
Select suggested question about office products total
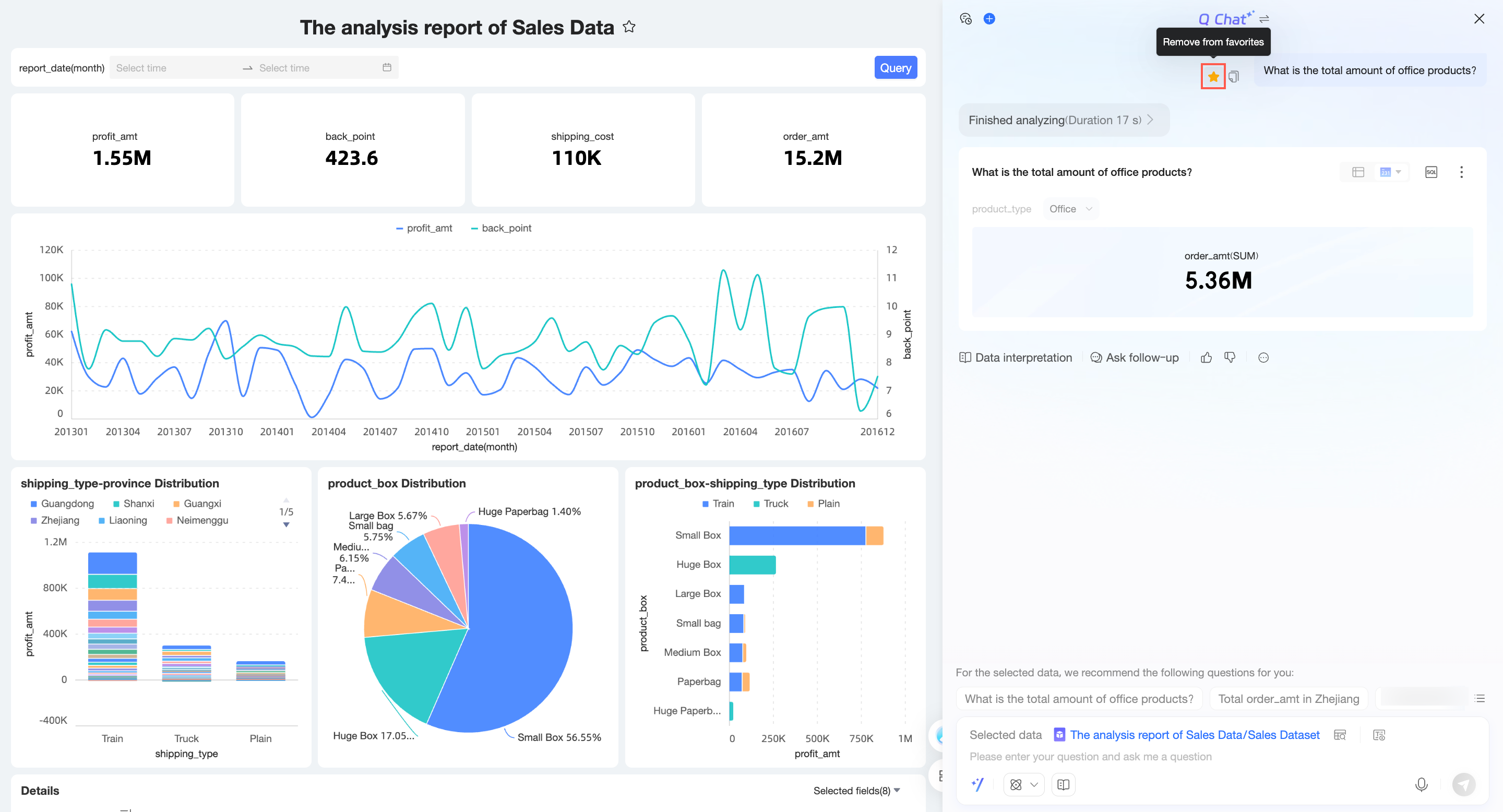(x=1079, y=699)
